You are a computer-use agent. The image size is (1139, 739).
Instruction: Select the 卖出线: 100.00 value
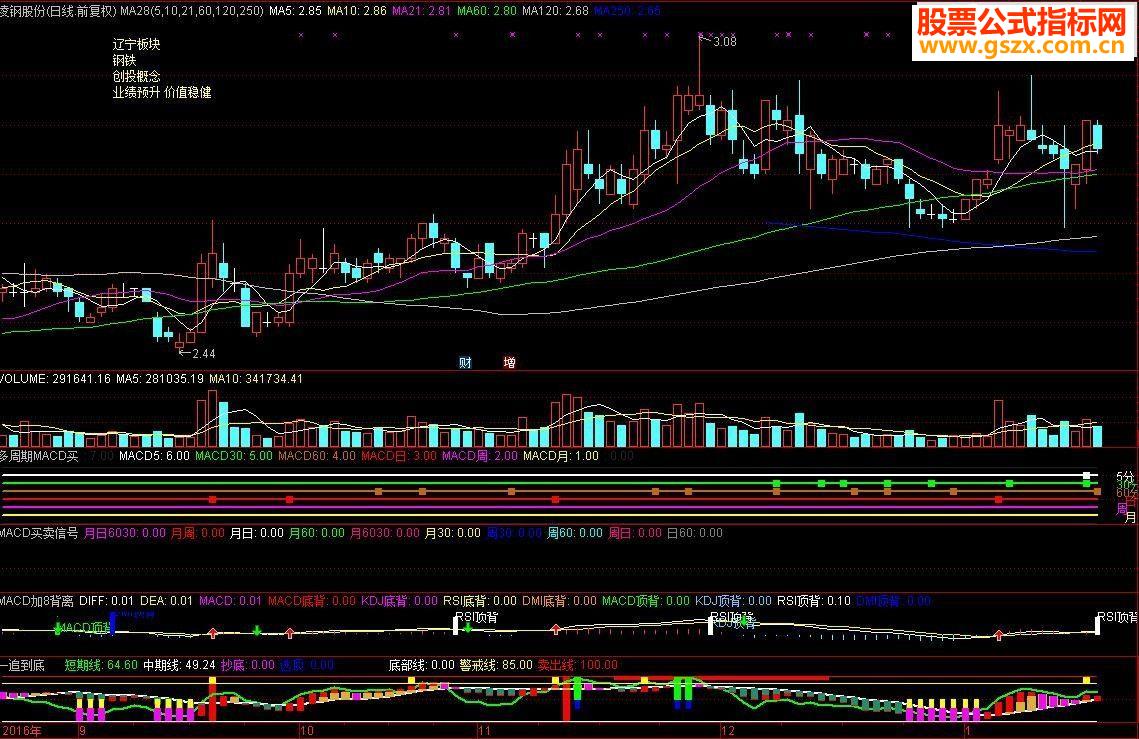click(x=577, y=665)
